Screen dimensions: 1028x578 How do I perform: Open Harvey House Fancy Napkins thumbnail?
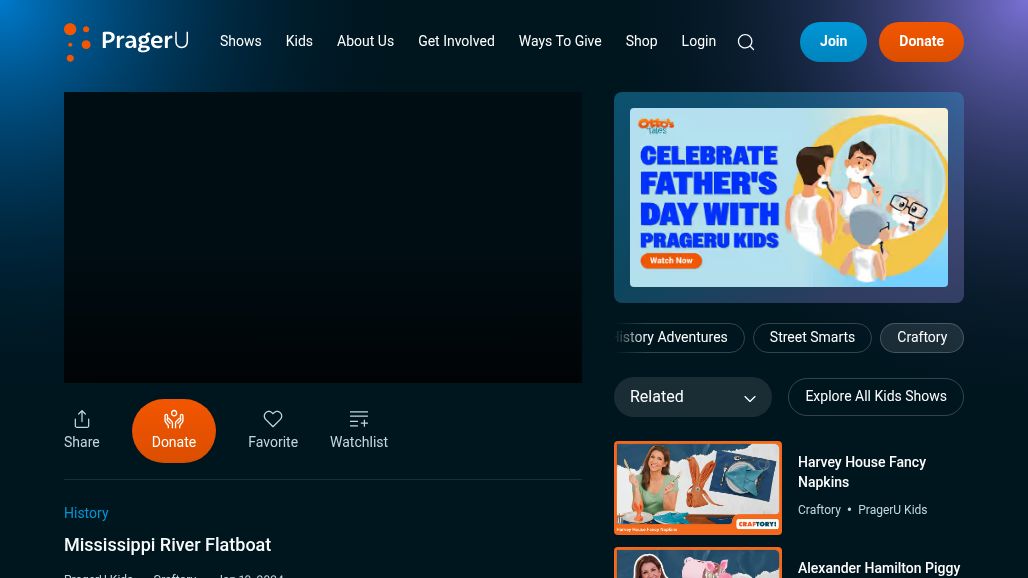698,488
